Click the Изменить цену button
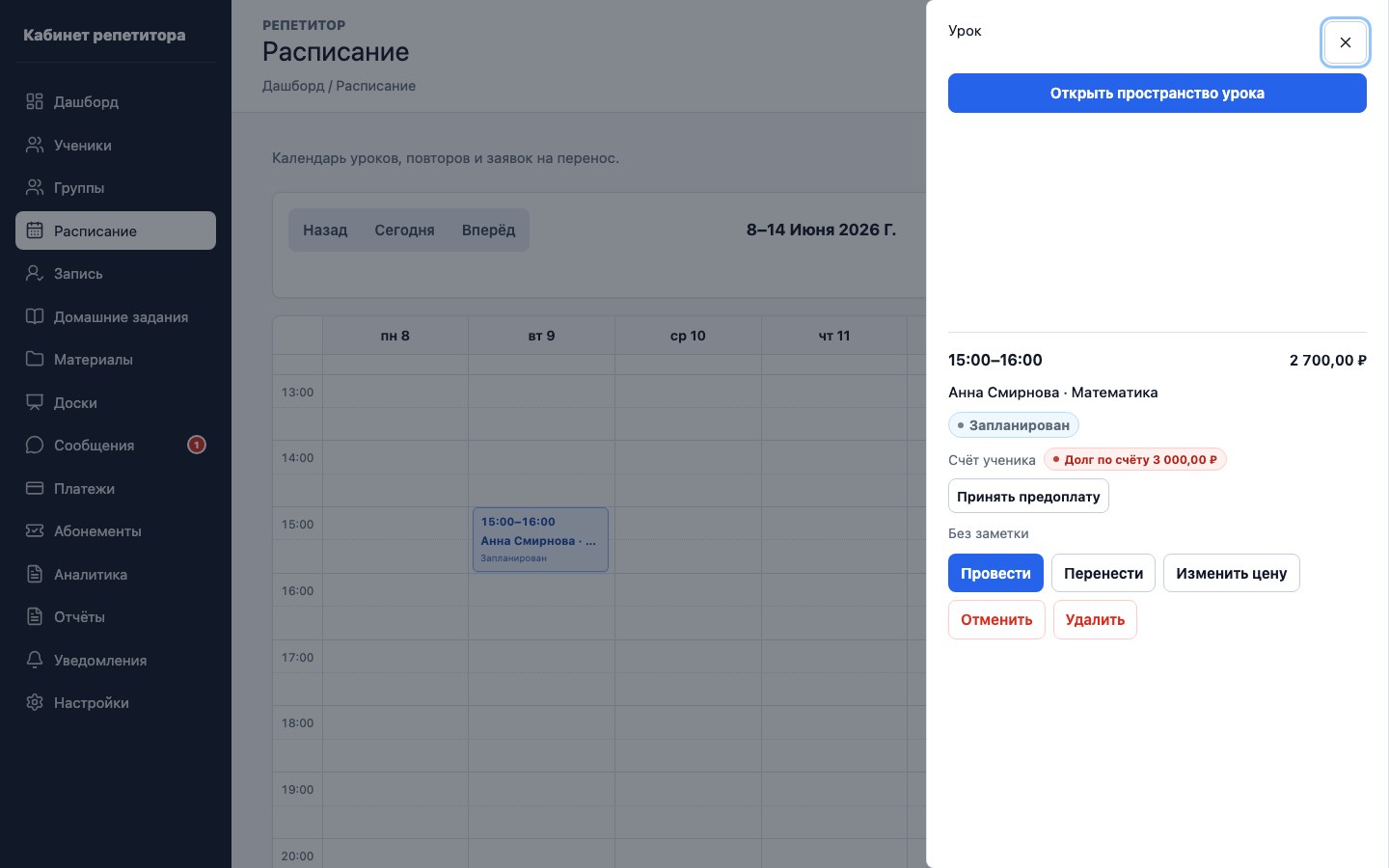 [1232, 573]
